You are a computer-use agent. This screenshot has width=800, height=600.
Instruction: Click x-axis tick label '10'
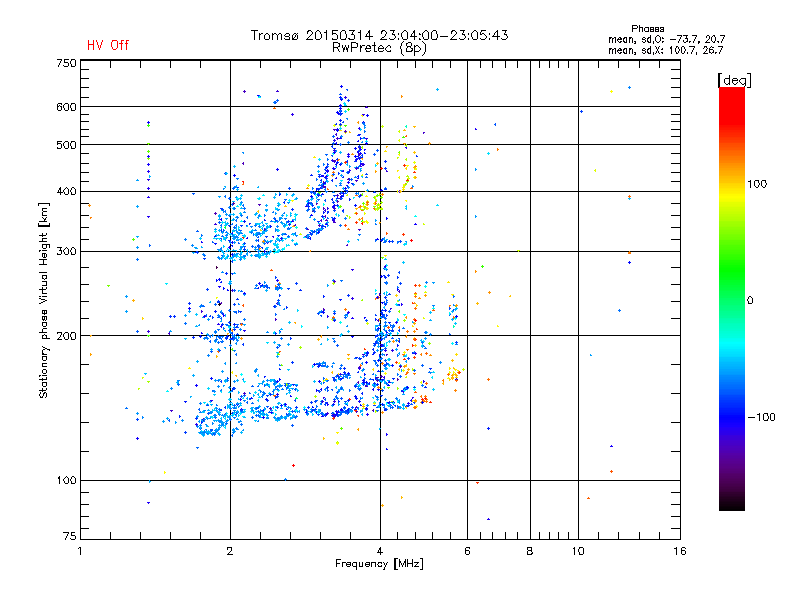(x=578, y=551)
